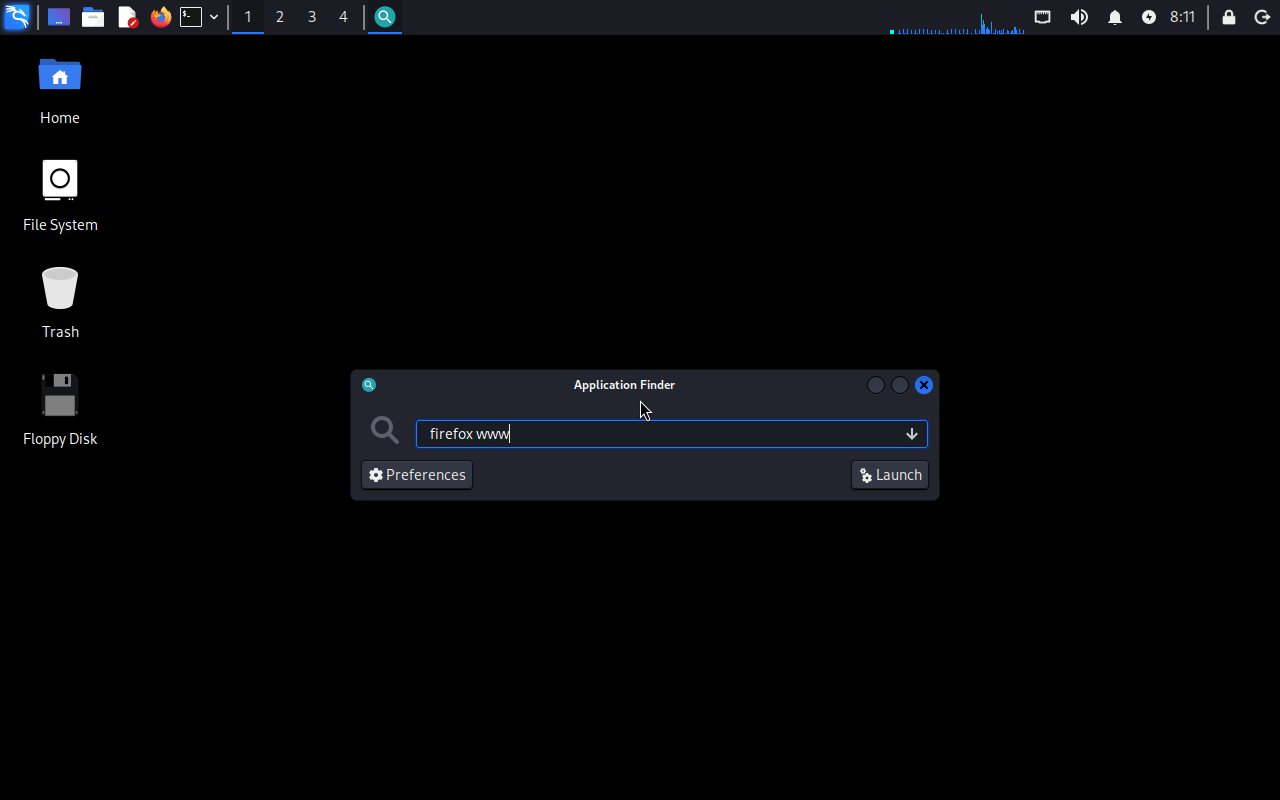This screenshot has height=800, width=1280.
Task: Click the Show Desktop panel icon
Action: (59, 17)
